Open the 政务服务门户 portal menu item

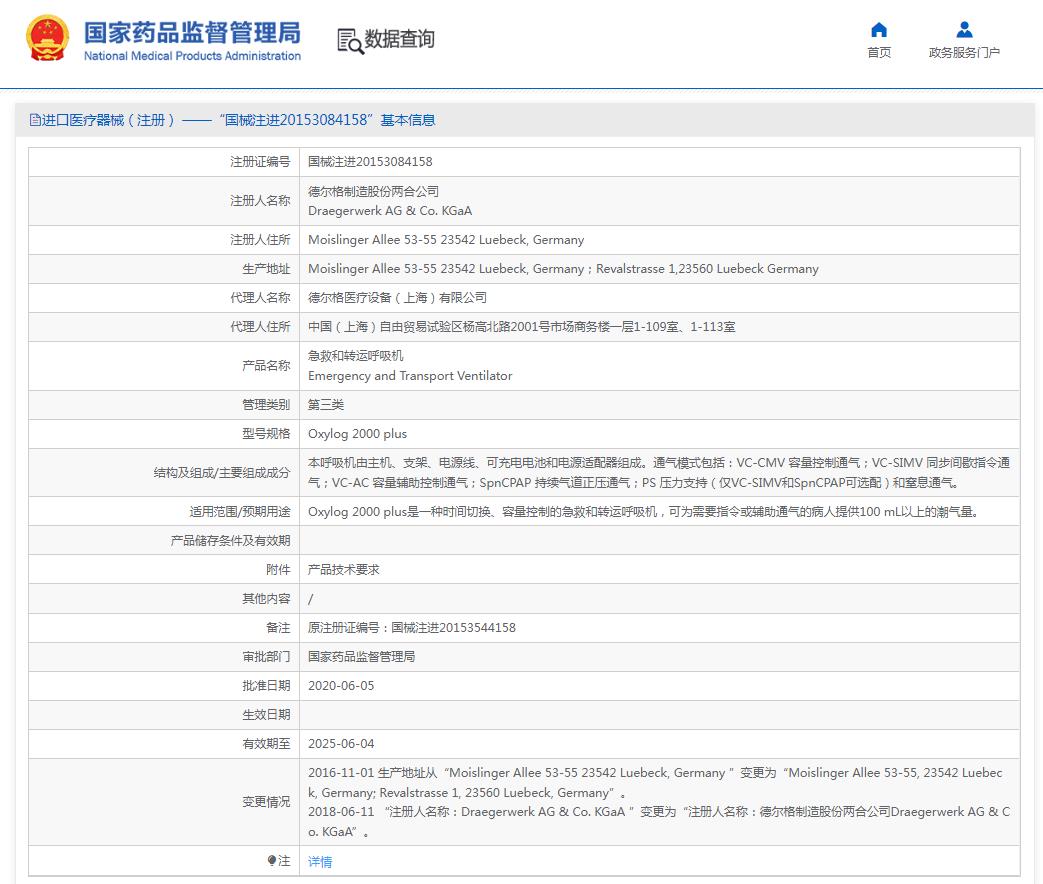click(963, 52)
